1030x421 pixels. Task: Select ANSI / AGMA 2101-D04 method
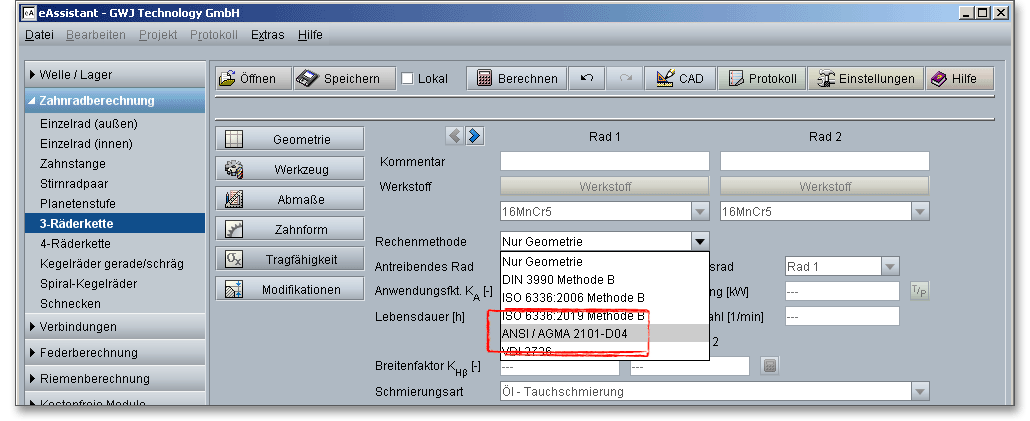tap(565, 334)
